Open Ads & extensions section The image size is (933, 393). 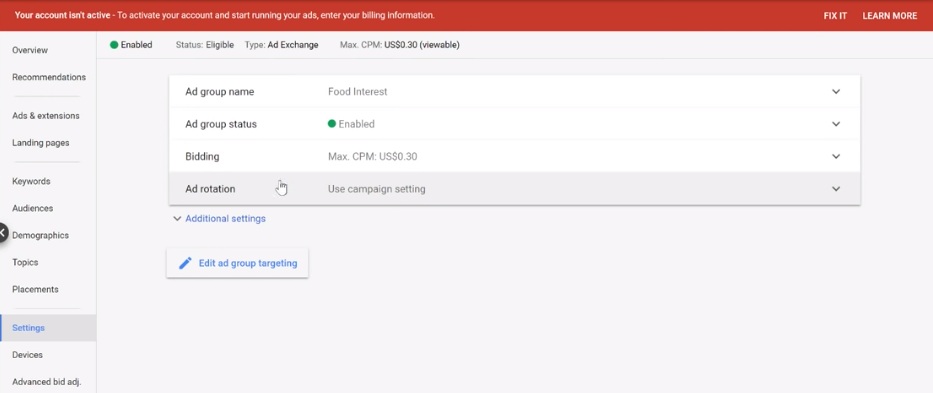pos(46,116)
